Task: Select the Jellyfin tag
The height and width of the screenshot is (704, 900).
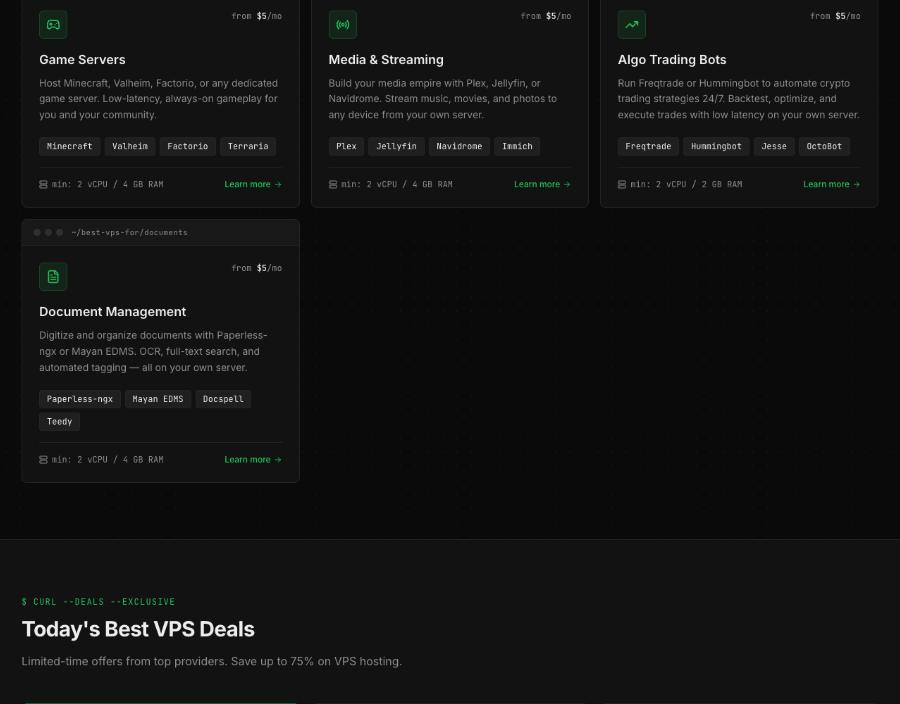Action: pyautogui.click(x=396, y=146)
